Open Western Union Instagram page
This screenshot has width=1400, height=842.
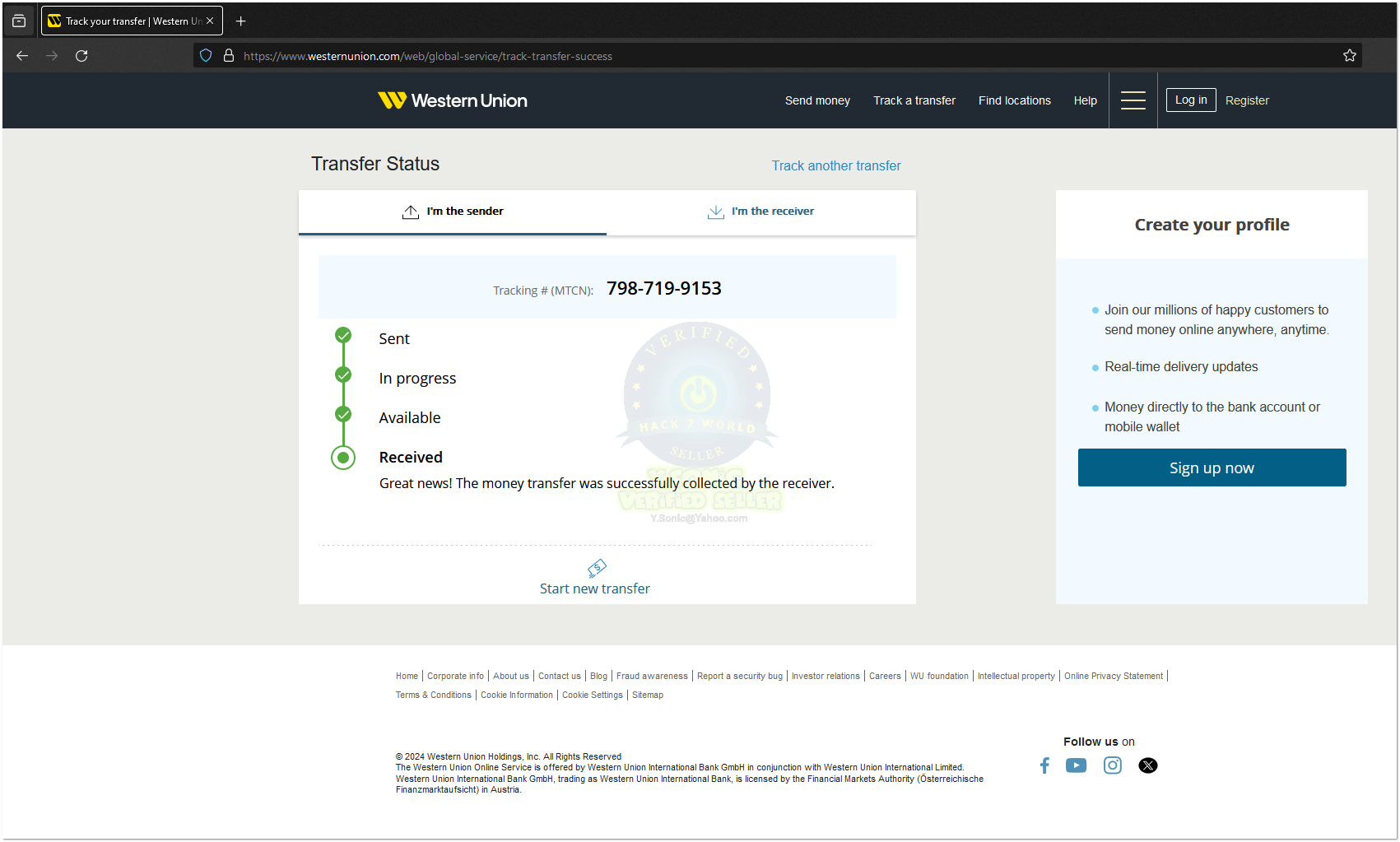click(1113, 765)
